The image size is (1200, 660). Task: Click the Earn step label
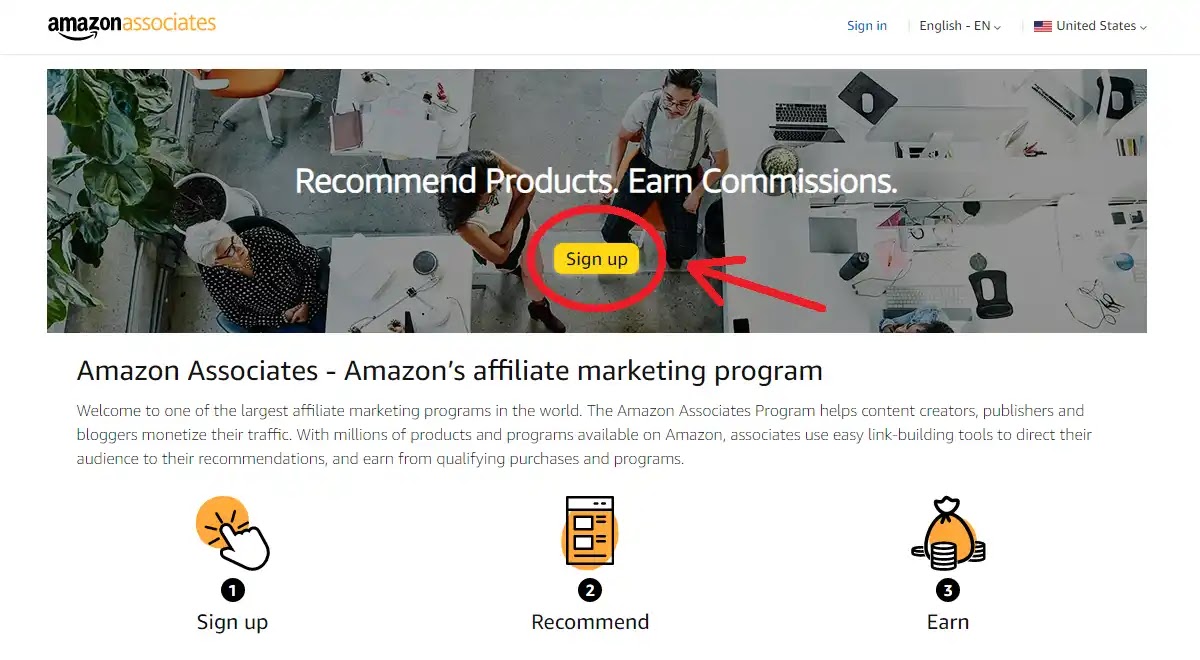coord(947,622)
